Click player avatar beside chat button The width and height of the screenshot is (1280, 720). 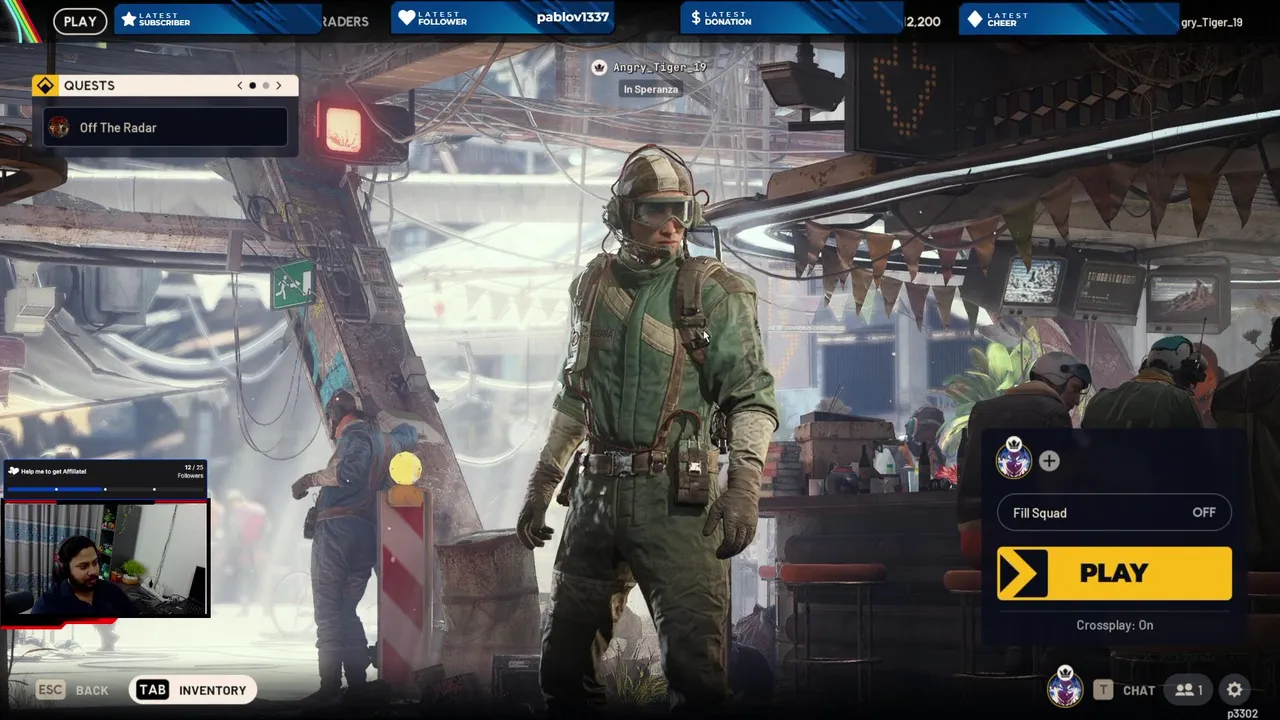click(1065, 688)
